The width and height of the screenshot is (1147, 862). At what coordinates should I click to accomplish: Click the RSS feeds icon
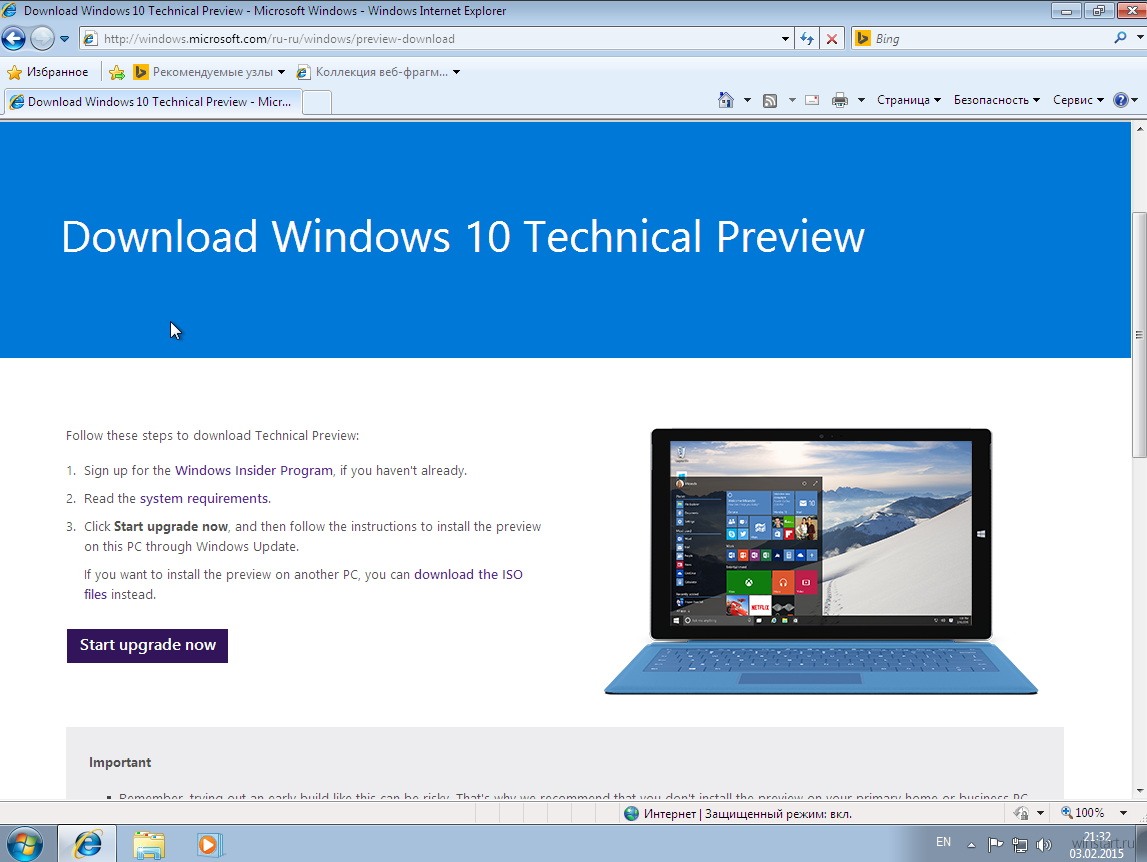(770, 100)
